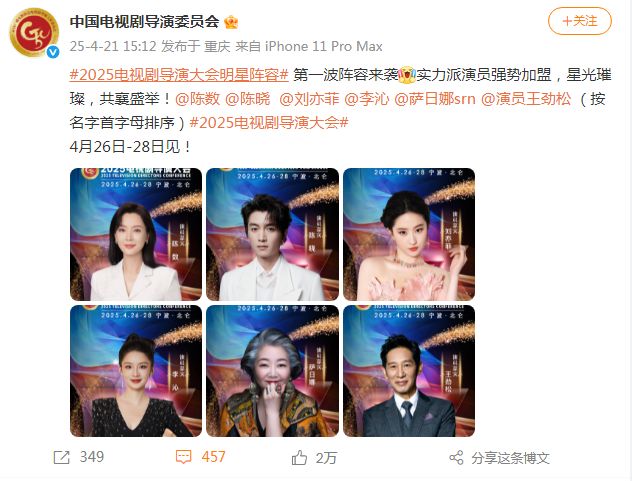Open the @演员王劲松 mention
This screenshot has height=481, width=632.
tap(526, 99)
